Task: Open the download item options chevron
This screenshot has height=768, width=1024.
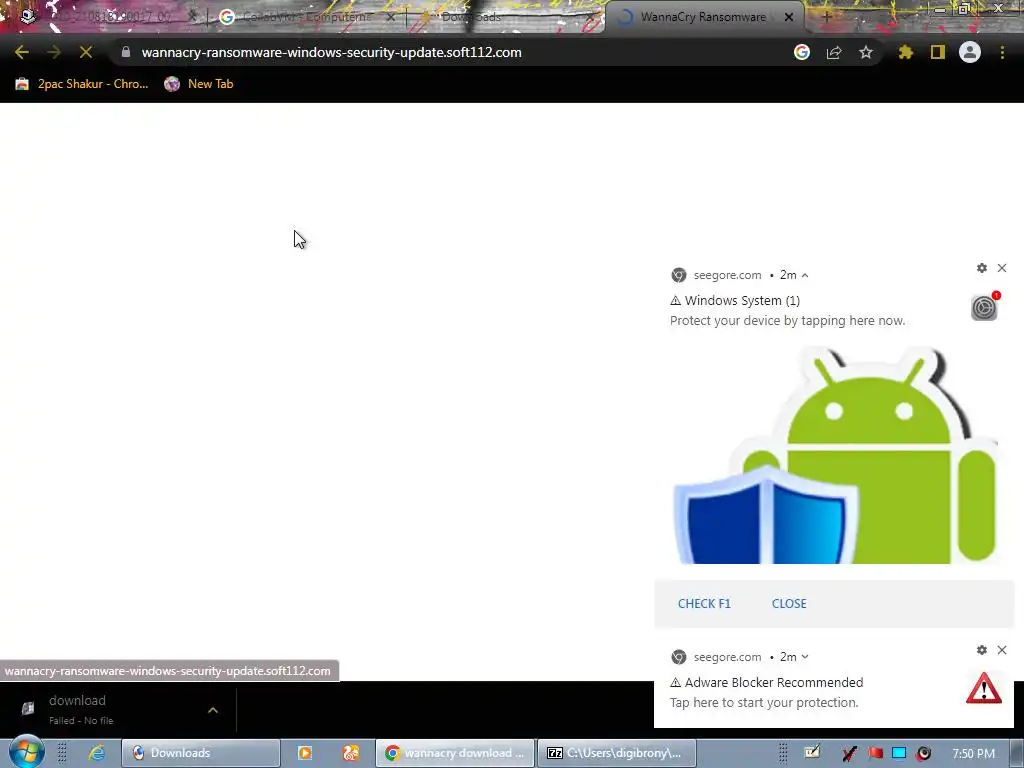Action: [x=213, y=710]
